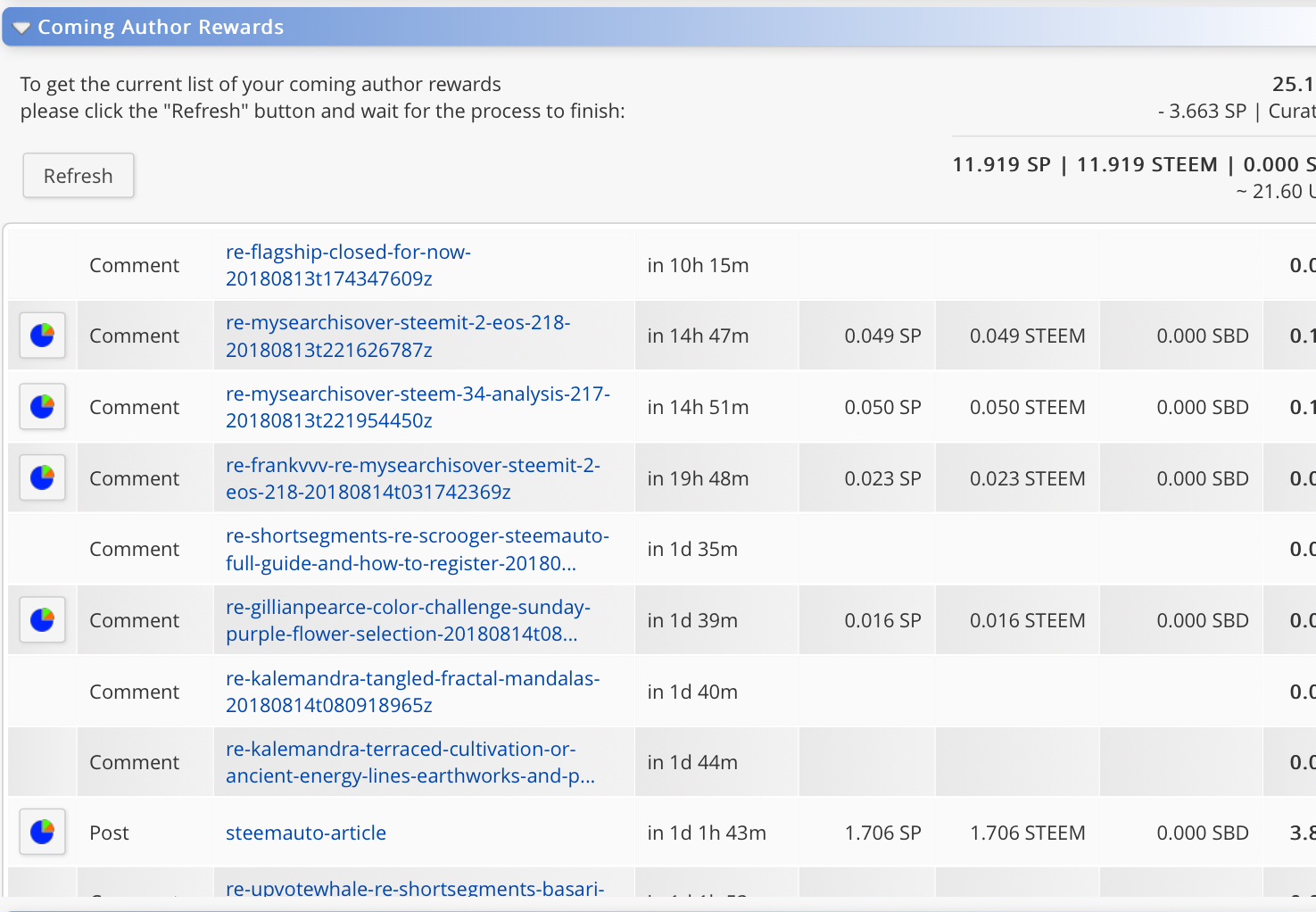Open re-shortsegments-re-scrooger-steemauto link
The height and width of the screenshot is (912, 1316).
418,550
